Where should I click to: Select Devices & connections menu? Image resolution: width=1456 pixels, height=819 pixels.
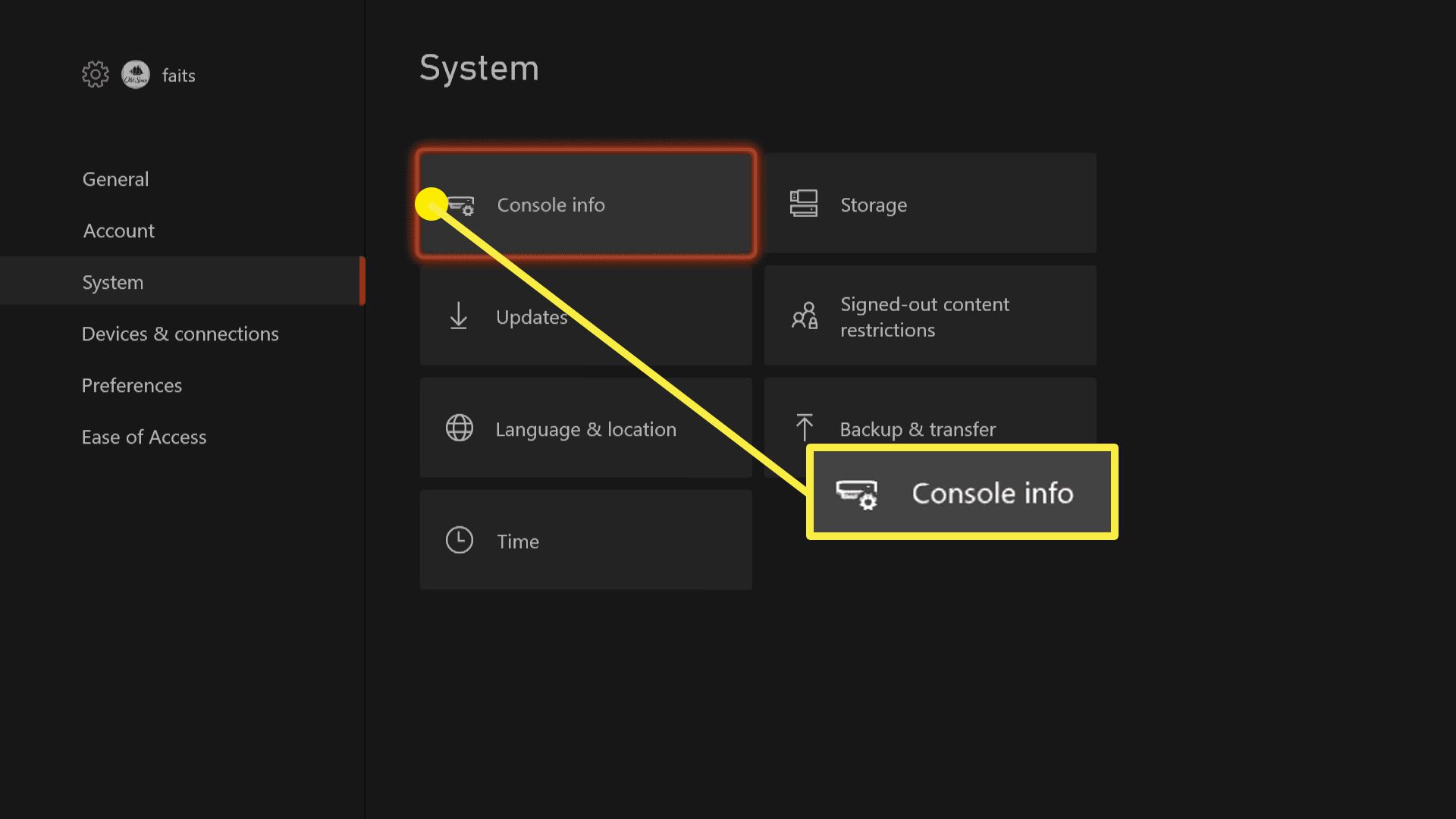click(x=179, y=333)
